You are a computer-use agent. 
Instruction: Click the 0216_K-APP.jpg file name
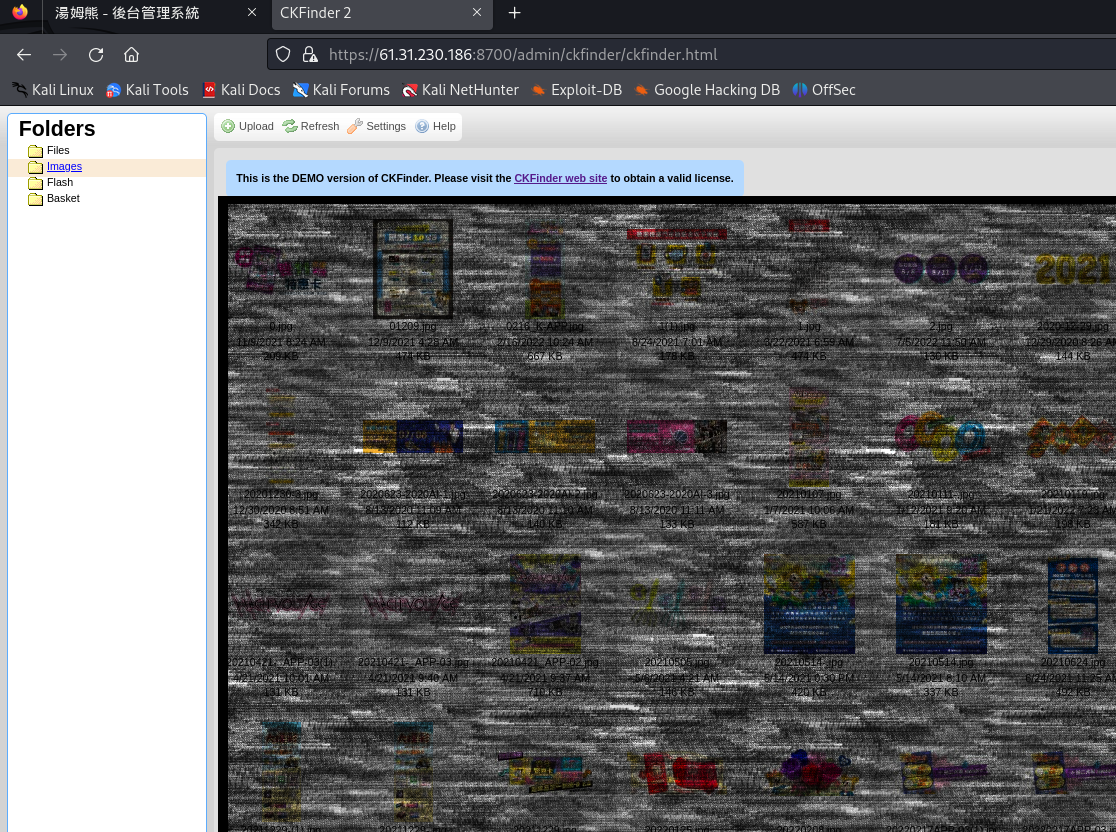coord(544,326)
